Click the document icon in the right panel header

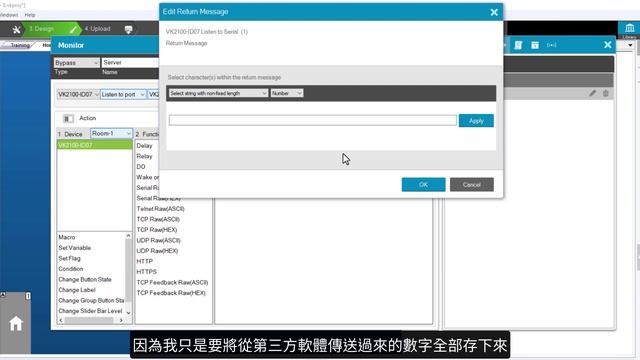click(518, 45)
